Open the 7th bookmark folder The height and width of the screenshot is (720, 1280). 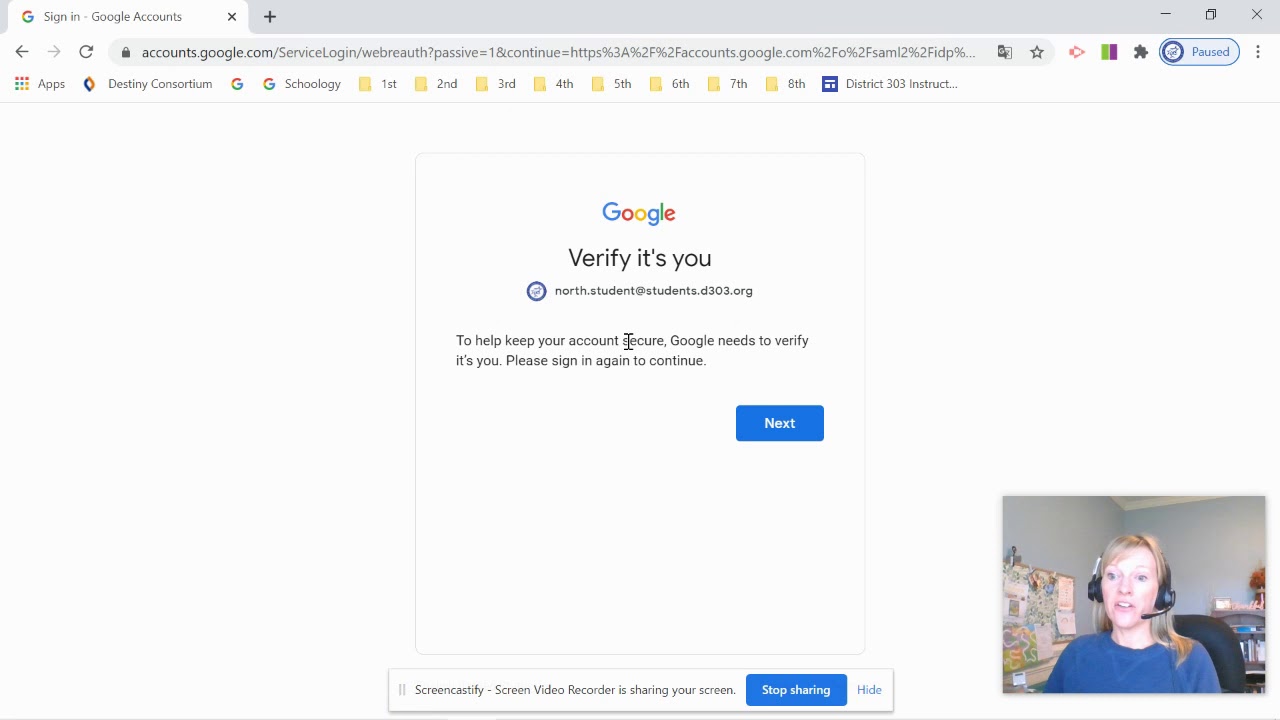pos(728,84)
